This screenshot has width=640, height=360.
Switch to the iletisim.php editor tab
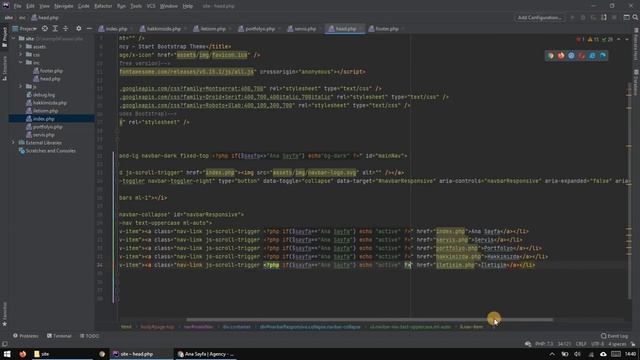[x=210, y=29]
